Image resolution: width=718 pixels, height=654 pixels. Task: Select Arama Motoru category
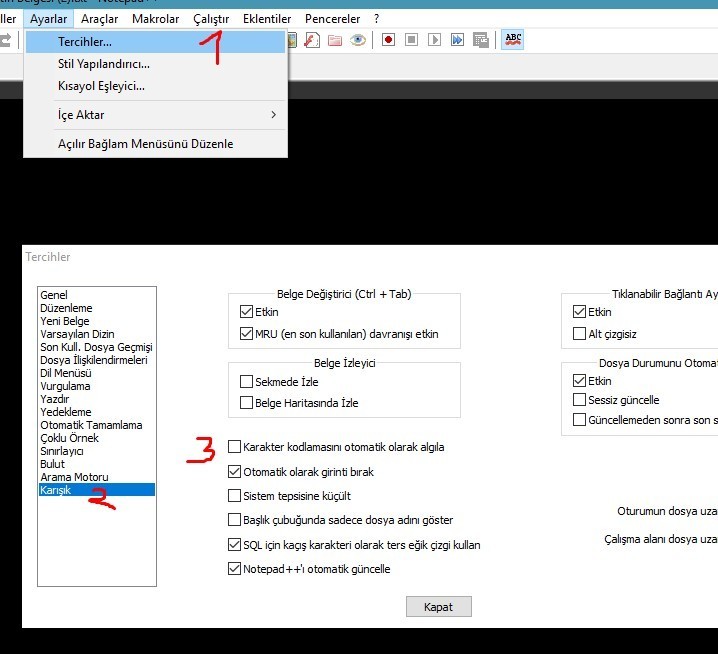pos(97,477)
